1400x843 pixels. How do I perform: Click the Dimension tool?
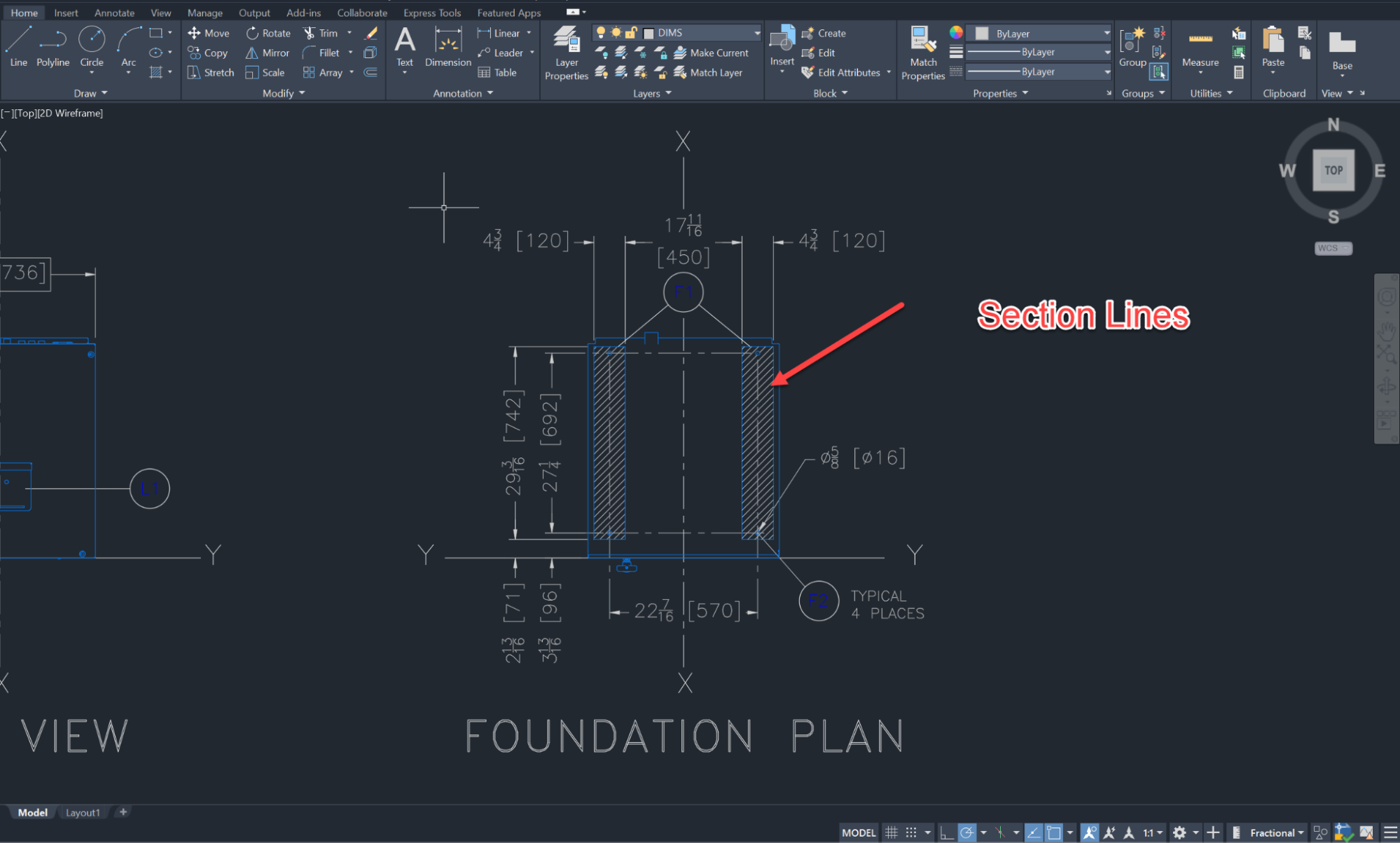(448, 46)
